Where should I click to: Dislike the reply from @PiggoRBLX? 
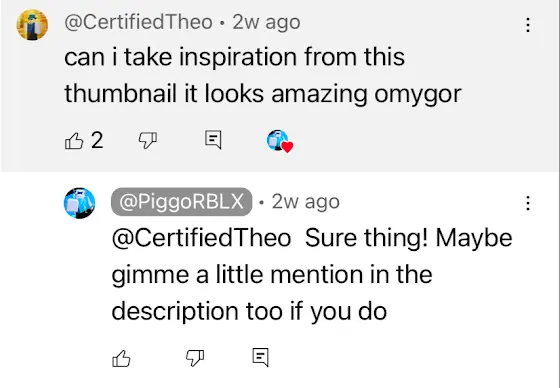click(x=195, y=358)
